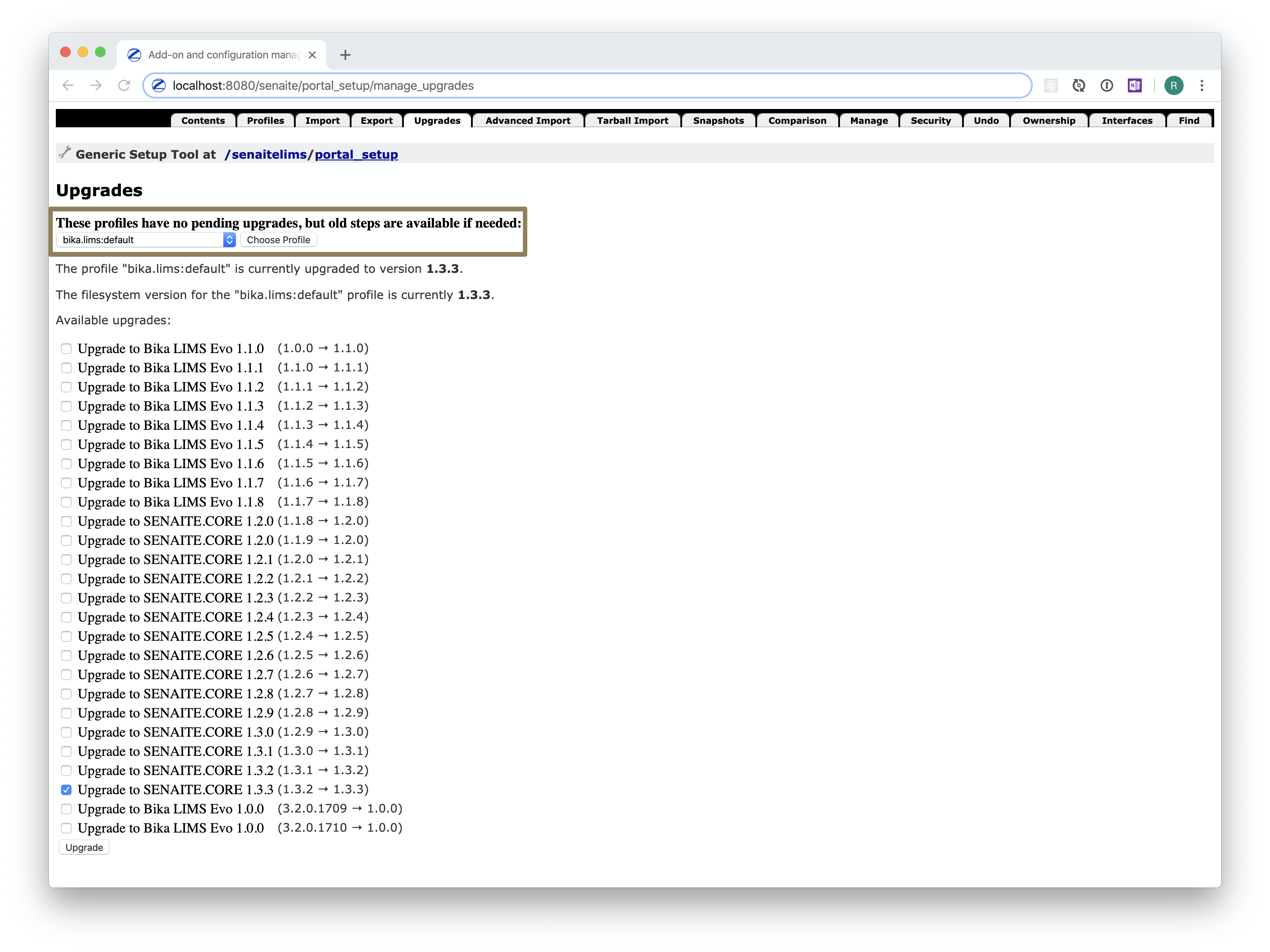Check Upgrade to SENAITE.CORE 1.2.7

pyautogui.click(x=67, y=675)
